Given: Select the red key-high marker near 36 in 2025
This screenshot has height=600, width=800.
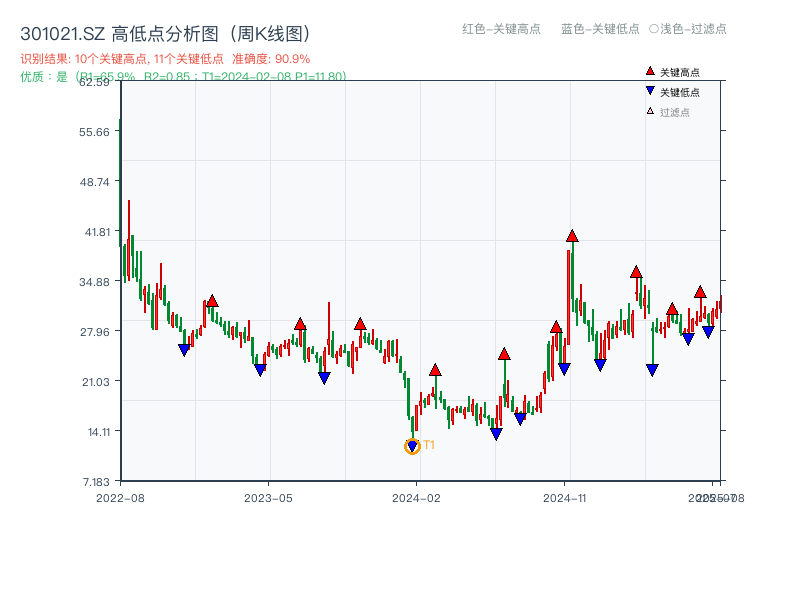Looking at the screenshot, I should pos(636,272).
